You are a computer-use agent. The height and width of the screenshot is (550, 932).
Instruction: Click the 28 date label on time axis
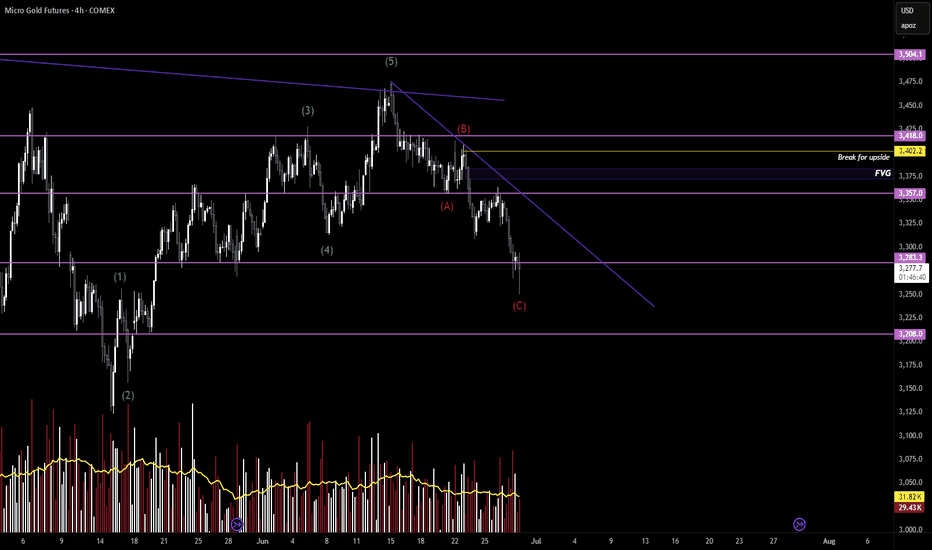click(228, 541)
